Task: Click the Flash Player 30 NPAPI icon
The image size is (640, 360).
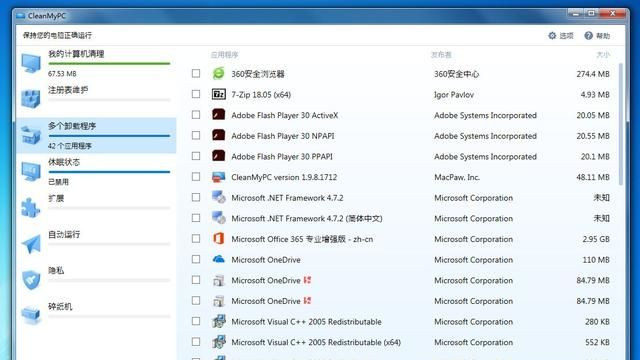Action: point(218,136)
